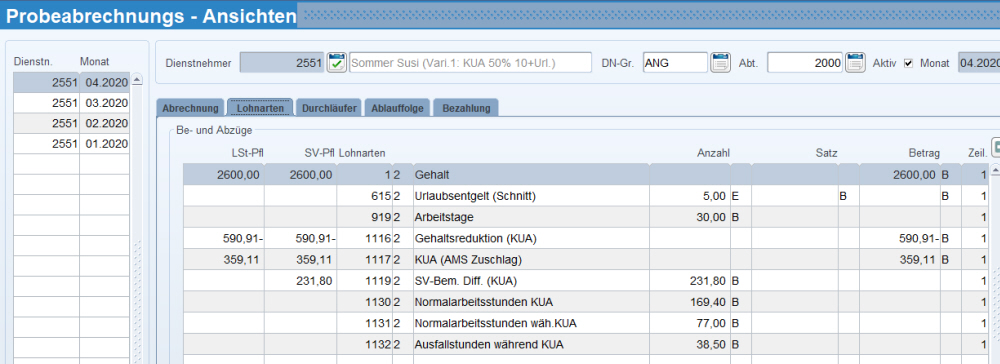Click the Monat field showing 04.2020
The width and height of the screenshot is (1000, 364).
click(x=979, y=62)
